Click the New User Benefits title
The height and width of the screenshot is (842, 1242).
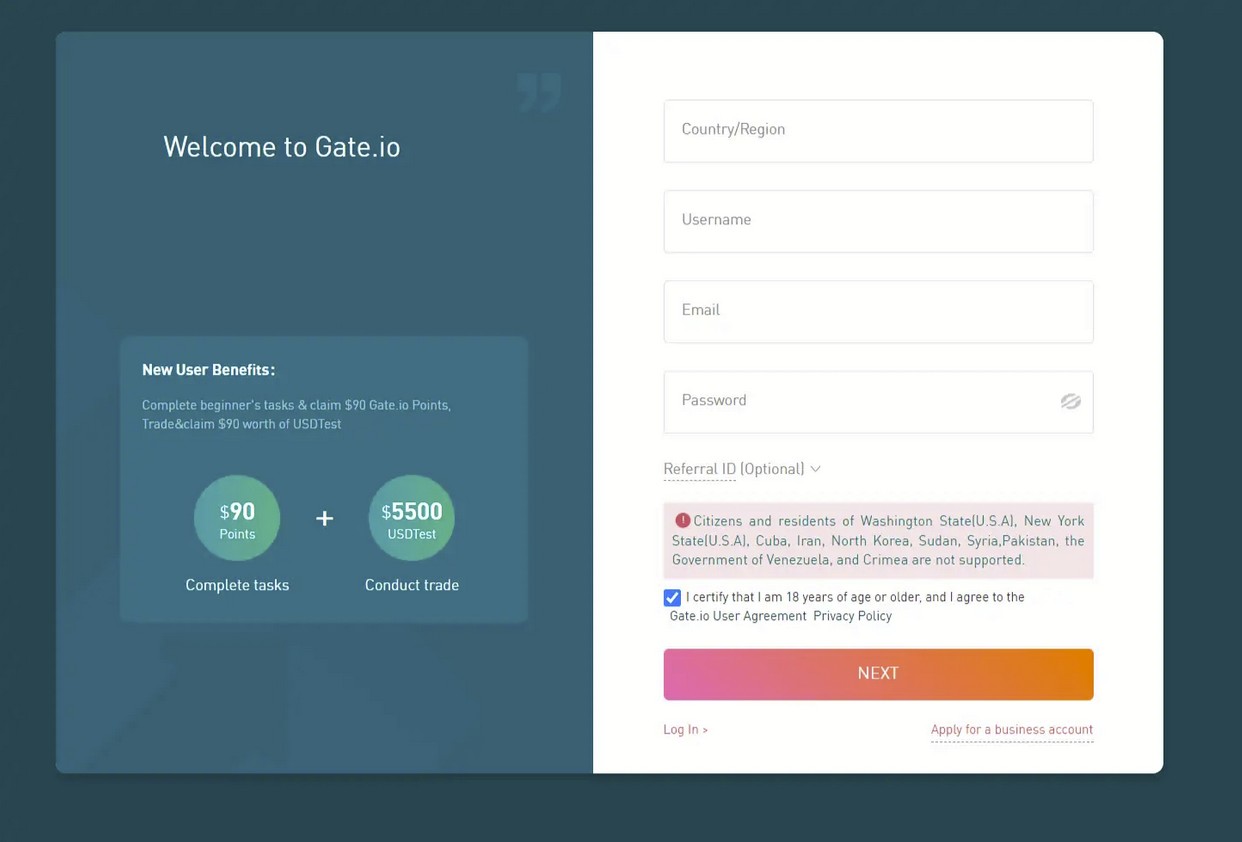point(208,370)
